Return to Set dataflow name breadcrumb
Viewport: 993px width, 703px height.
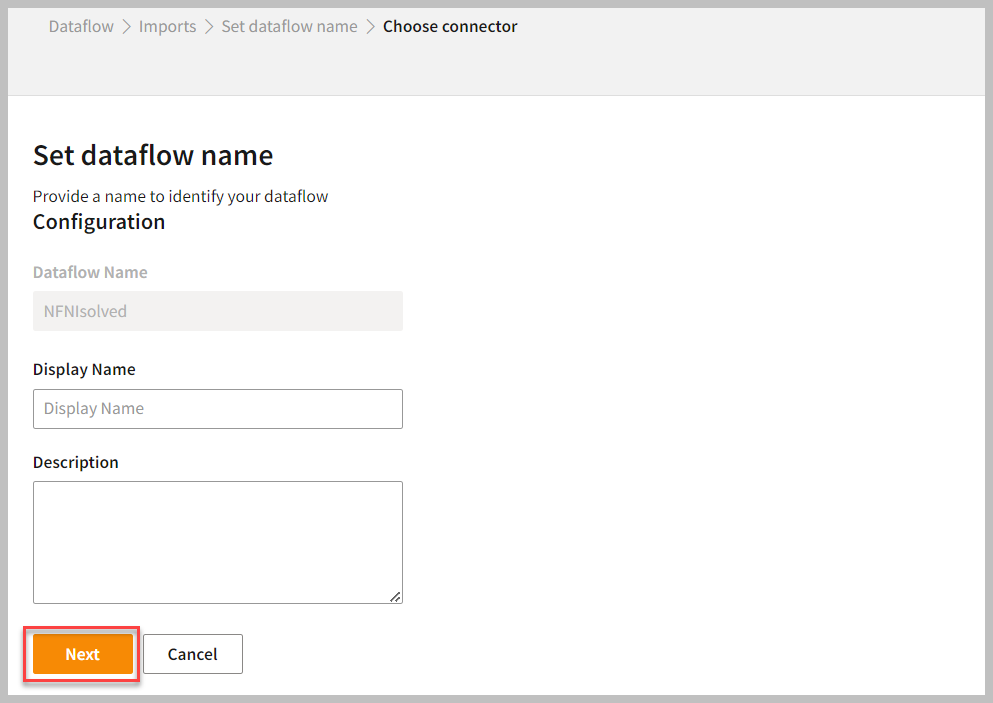click(289, 26)
